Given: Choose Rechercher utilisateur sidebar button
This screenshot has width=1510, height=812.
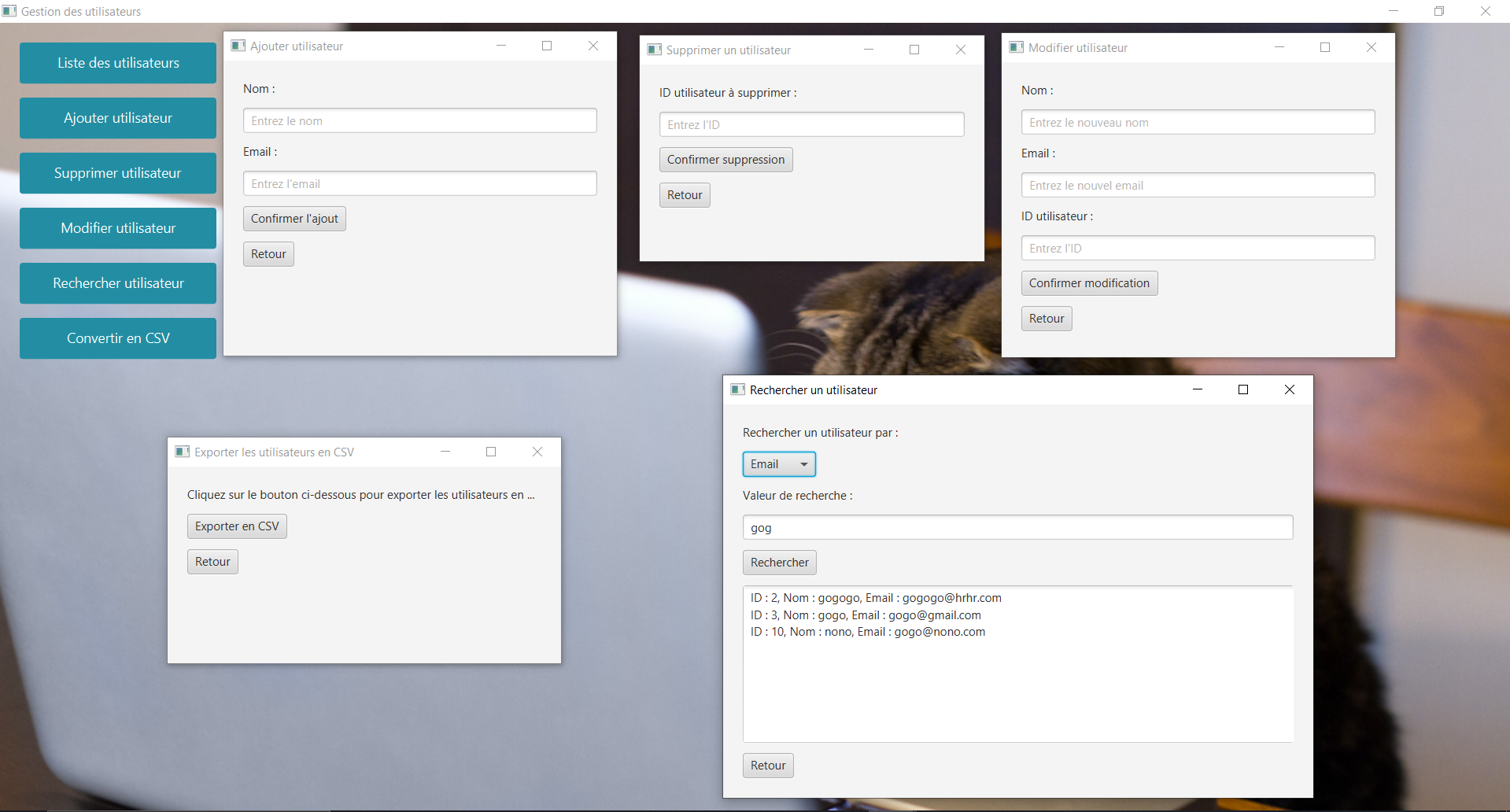Looking at the screenshot, I should 118,283.
